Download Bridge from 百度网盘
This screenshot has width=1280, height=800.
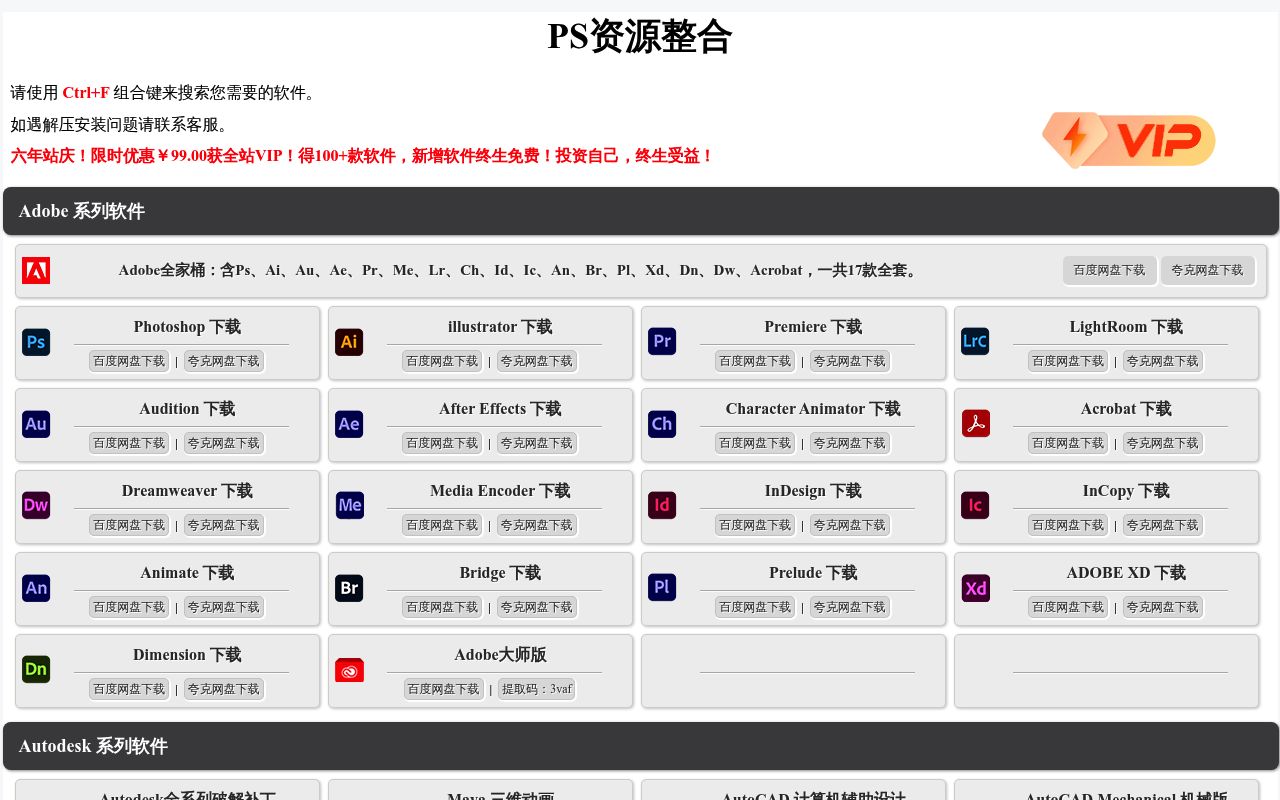(442, 607)
